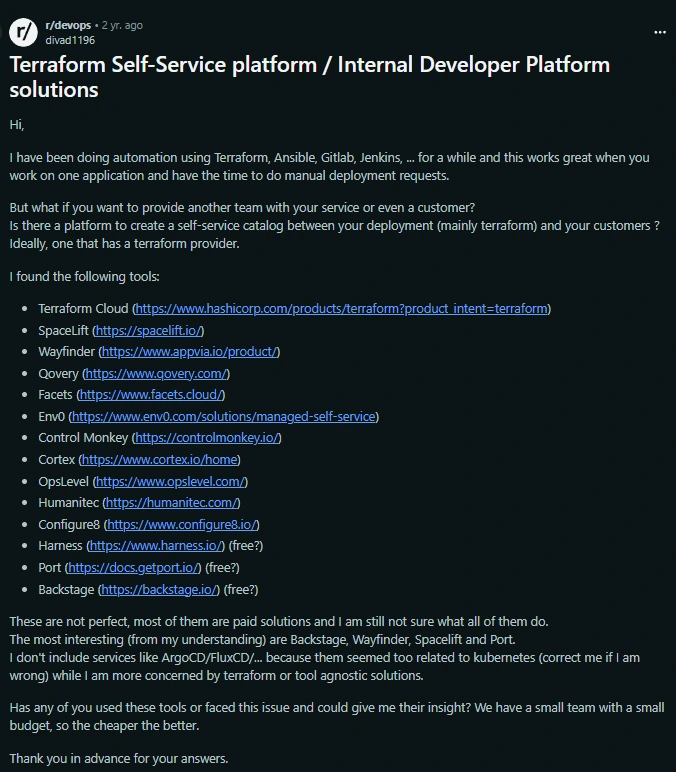Screen dimensions: 676x772
Task: Open the post options three-dot menu
Action: coord(660,32)
